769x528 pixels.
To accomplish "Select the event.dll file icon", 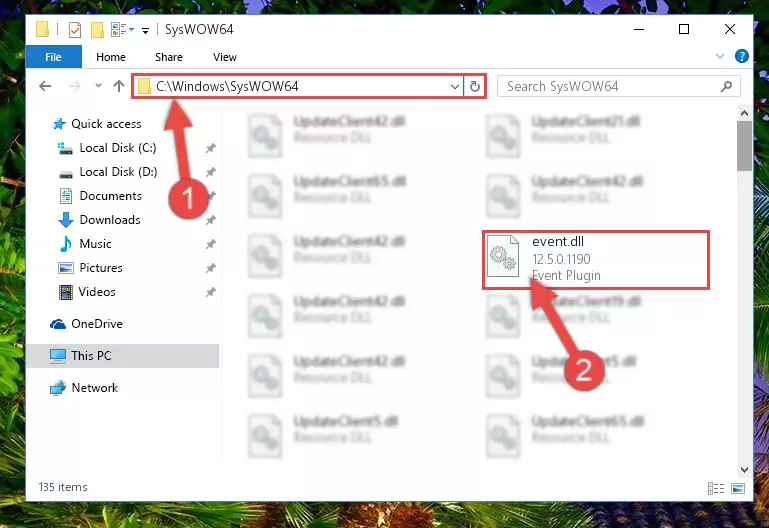I will coord(503,256).
